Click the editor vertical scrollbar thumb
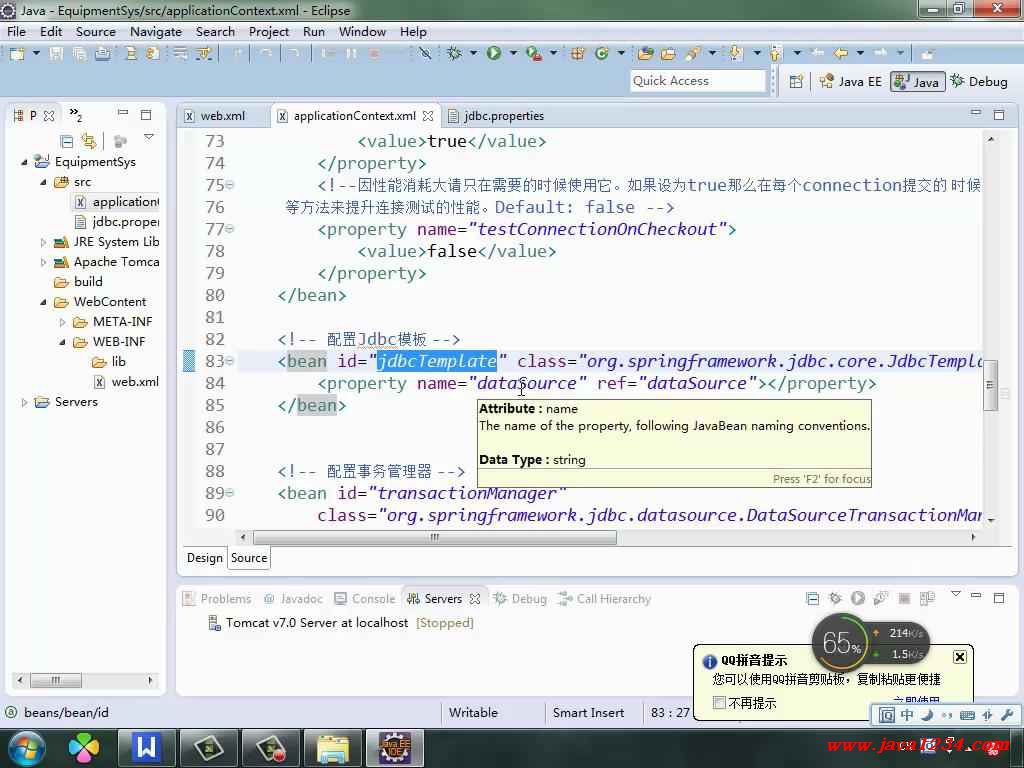 990,385
